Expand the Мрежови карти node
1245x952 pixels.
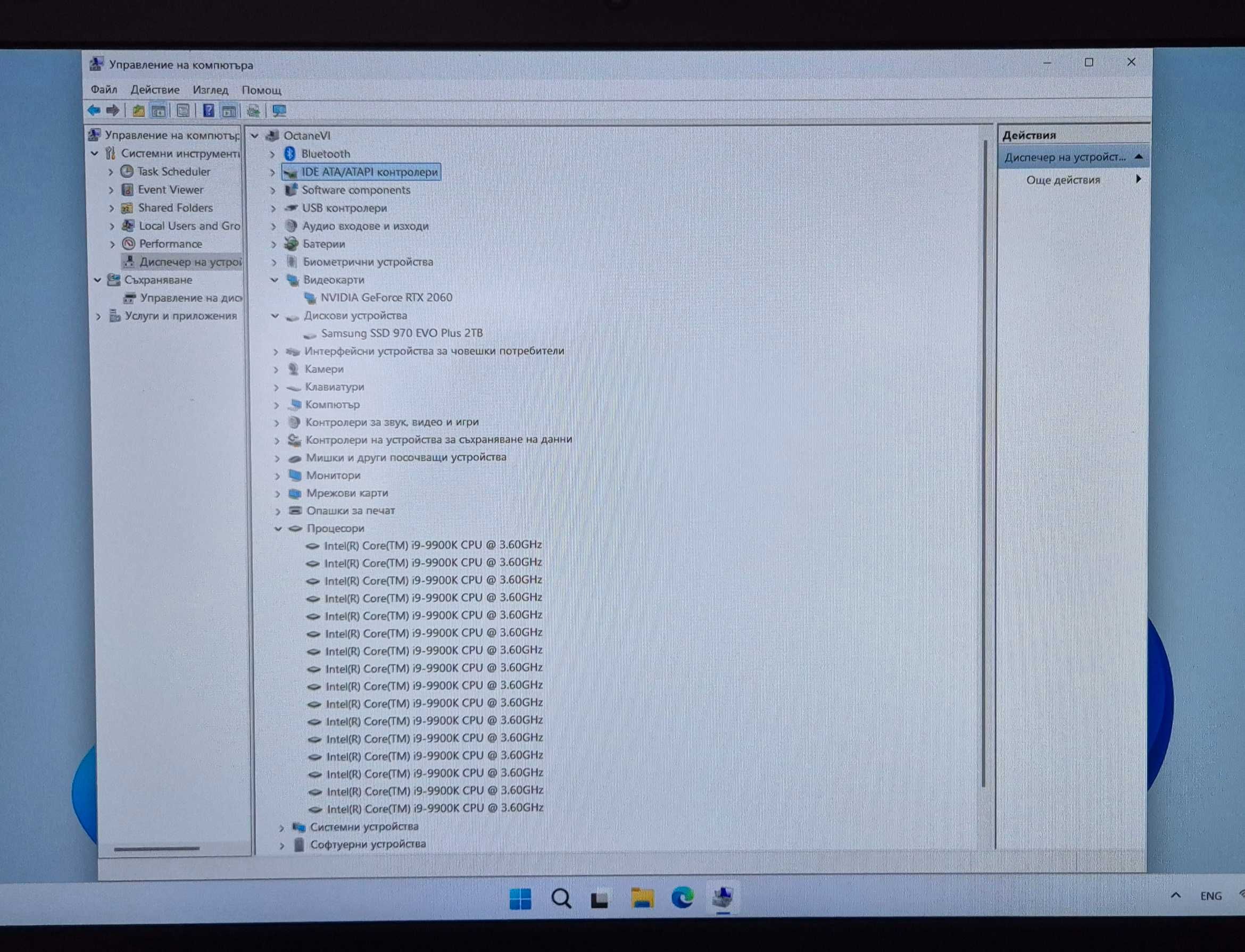click(277, 494)
